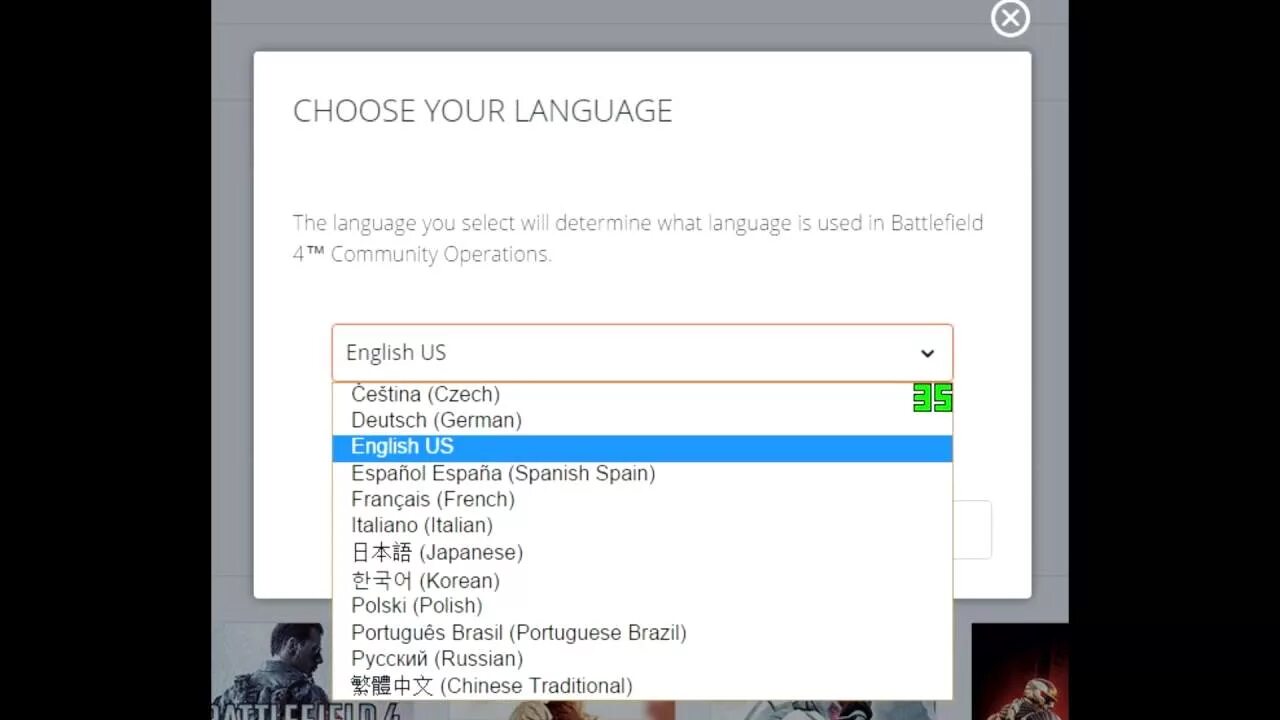Viewport: 1280px width, 720px height.
Task: Select Русский (Russian) option
Action: (642, 659)
